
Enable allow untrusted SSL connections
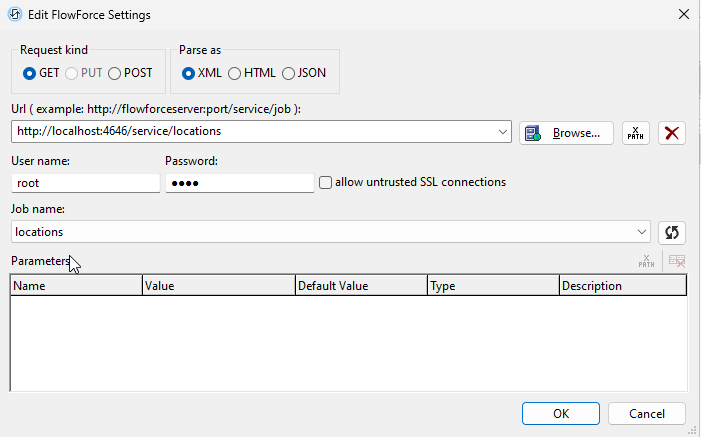coord(325,182)
